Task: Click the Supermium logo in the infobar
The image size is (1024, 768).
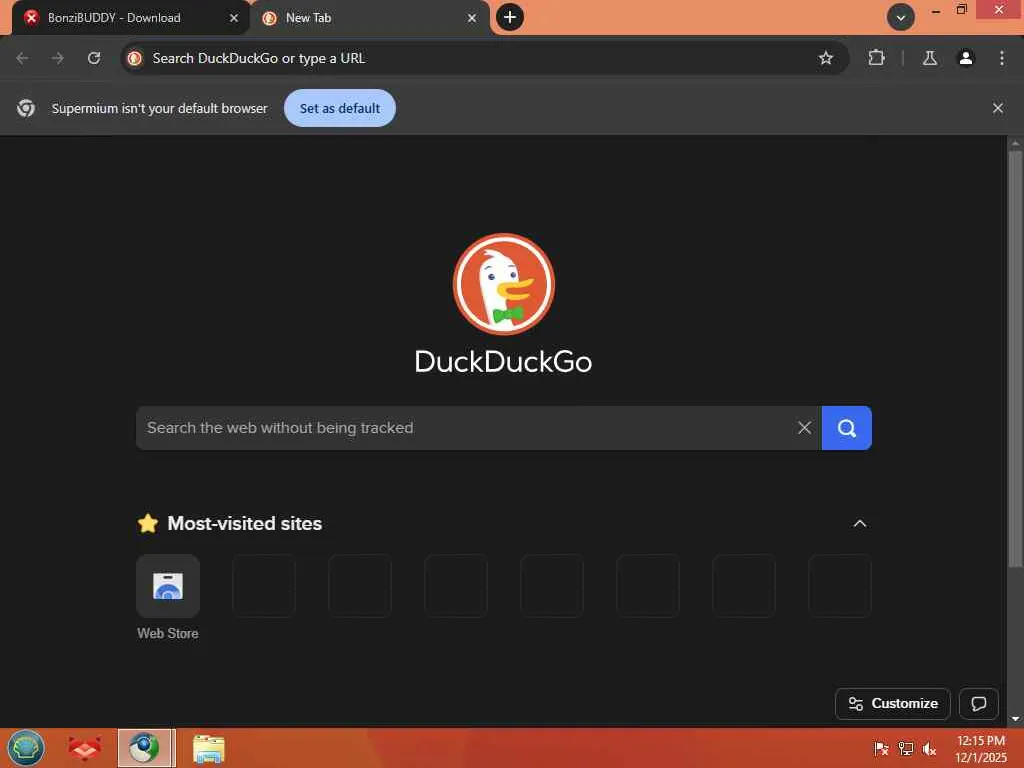Action: click(x=26, y=108)
